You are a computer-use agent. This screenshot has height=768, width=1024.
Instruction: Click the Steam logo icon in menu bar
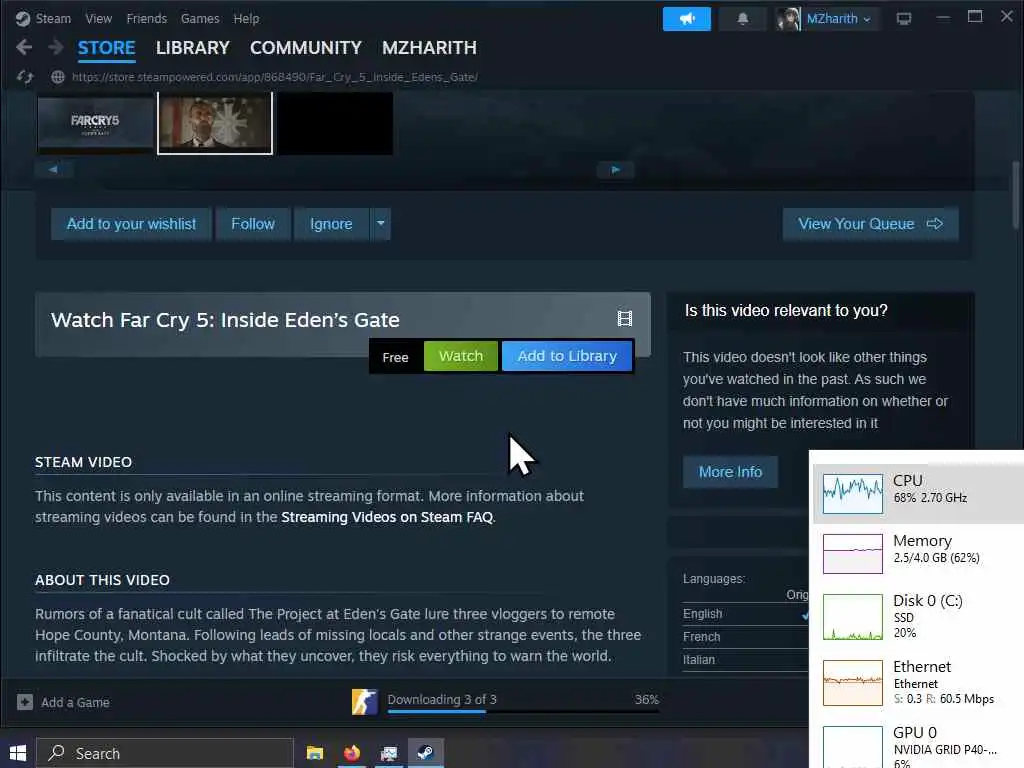[x=23, y=18]
